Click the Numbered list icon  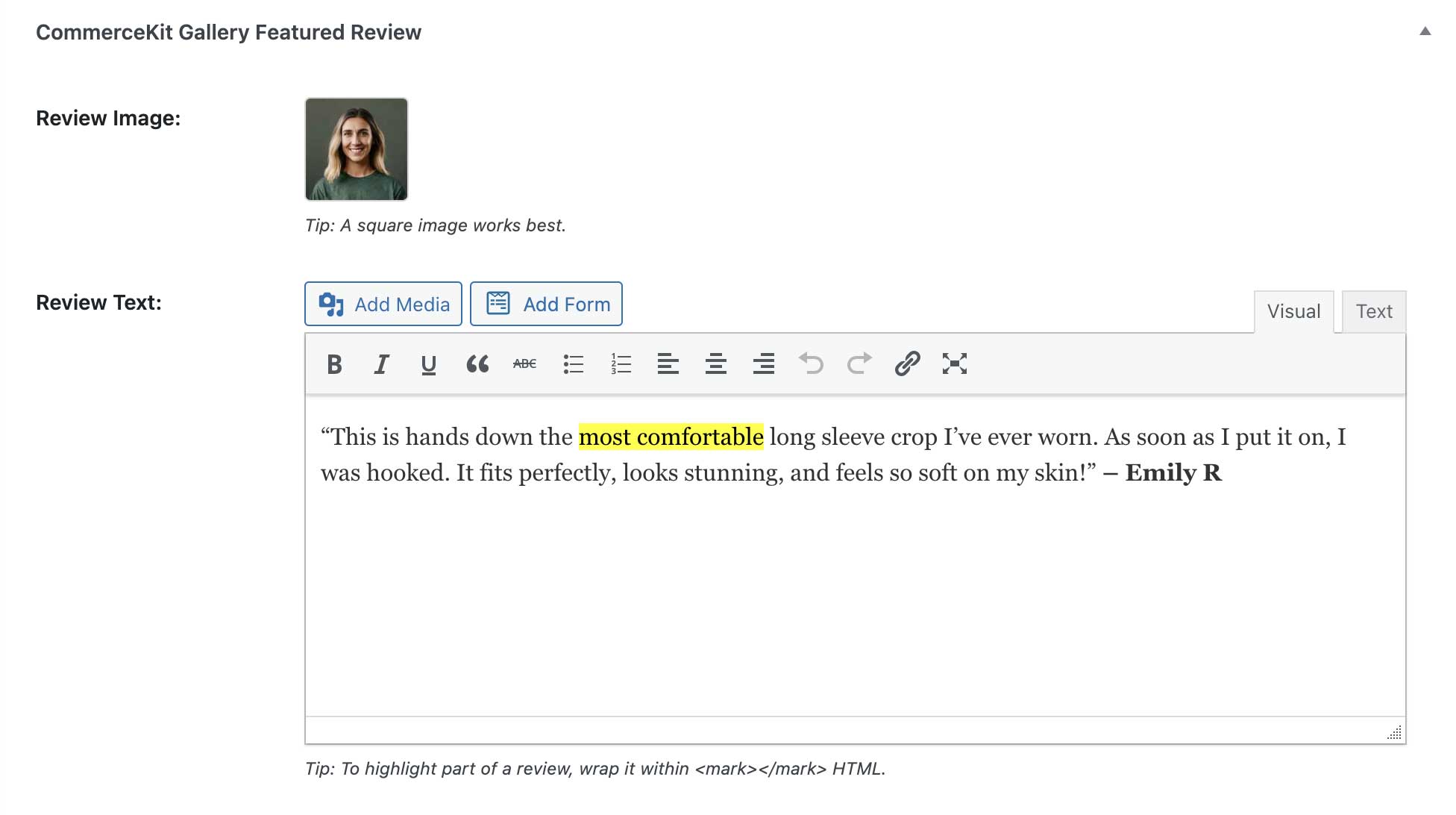coord(621,363)
